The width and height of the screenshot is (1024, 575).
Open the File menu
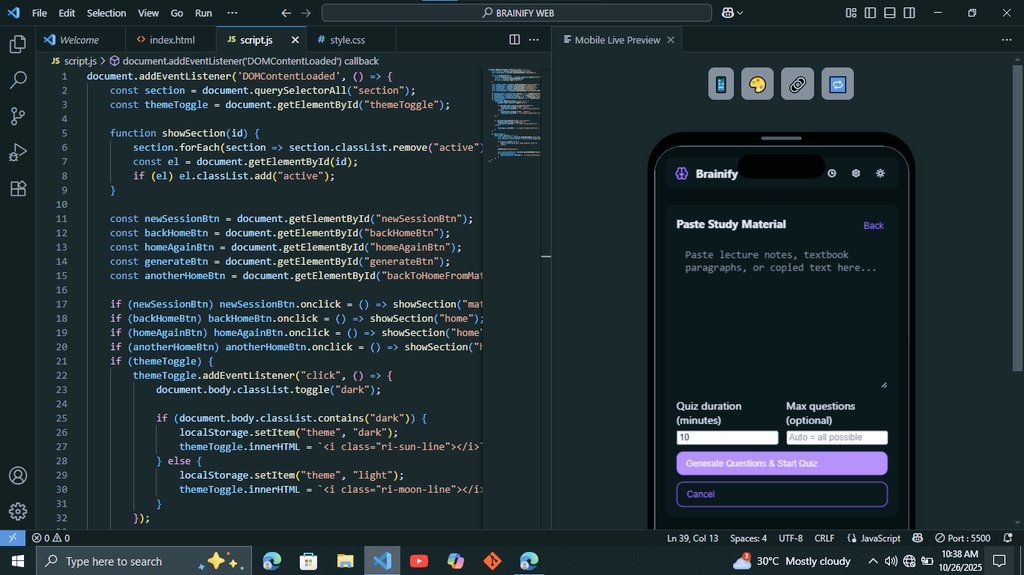pyautogui.click(x=39, y=12)
